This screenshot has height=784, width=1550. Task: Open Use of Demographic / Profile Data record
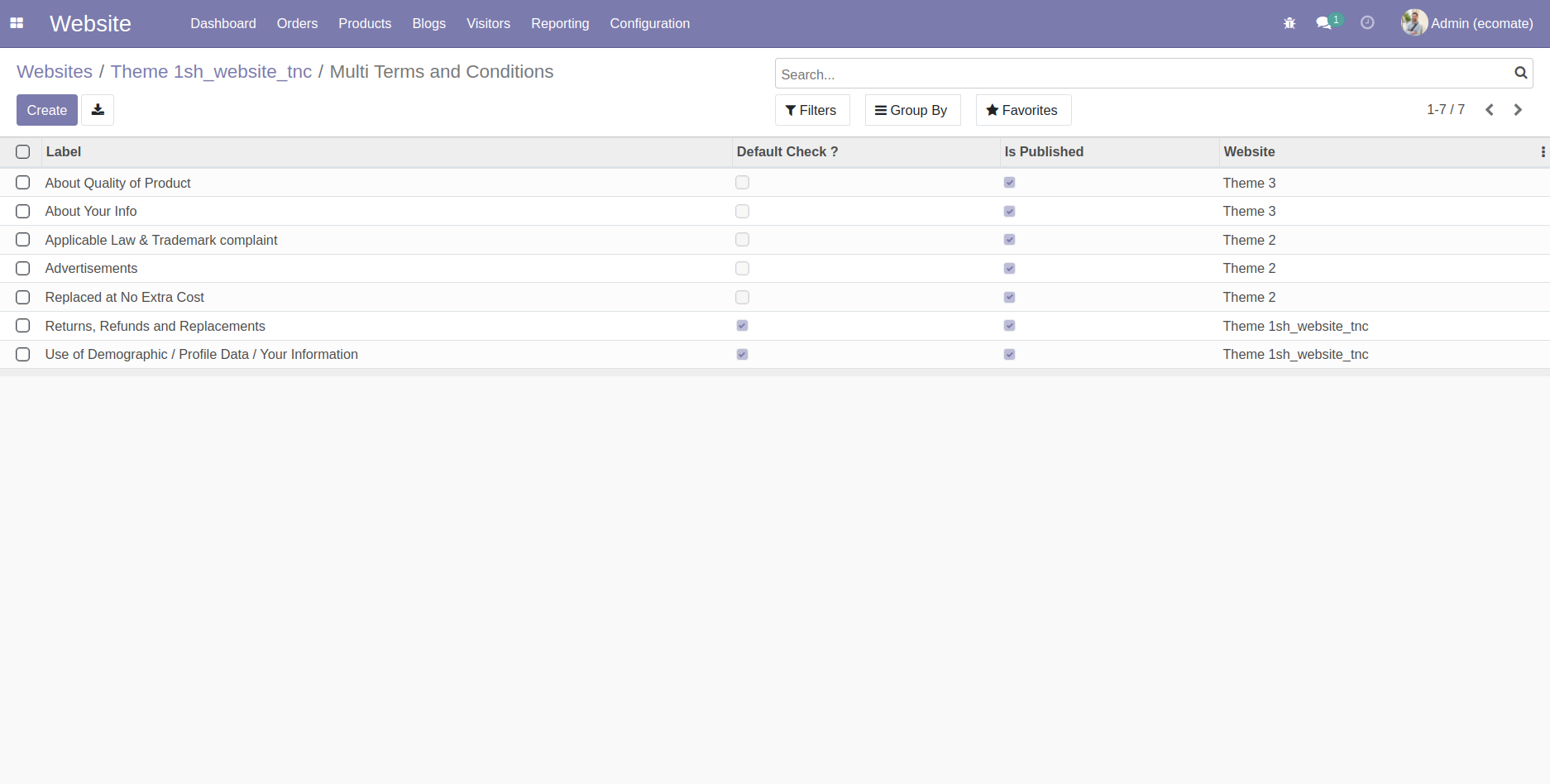pos(201,355)
